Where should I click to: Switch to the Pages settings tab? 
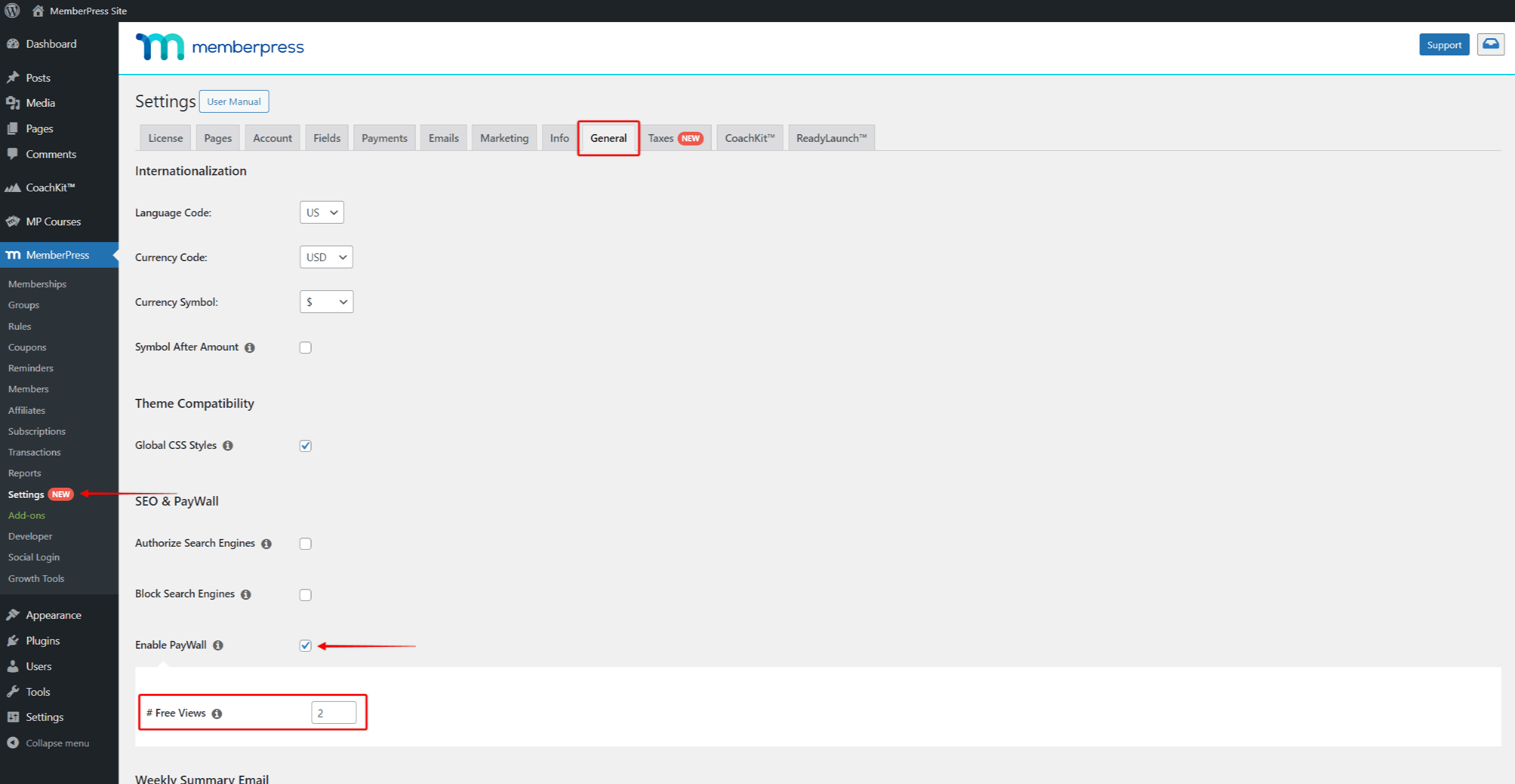tap(218, 138)
